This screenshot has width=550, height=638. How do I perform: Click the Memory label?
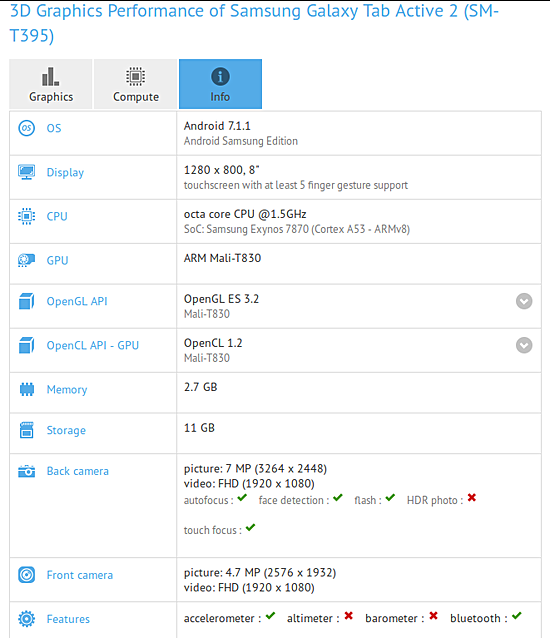click(x=67, y=390)
